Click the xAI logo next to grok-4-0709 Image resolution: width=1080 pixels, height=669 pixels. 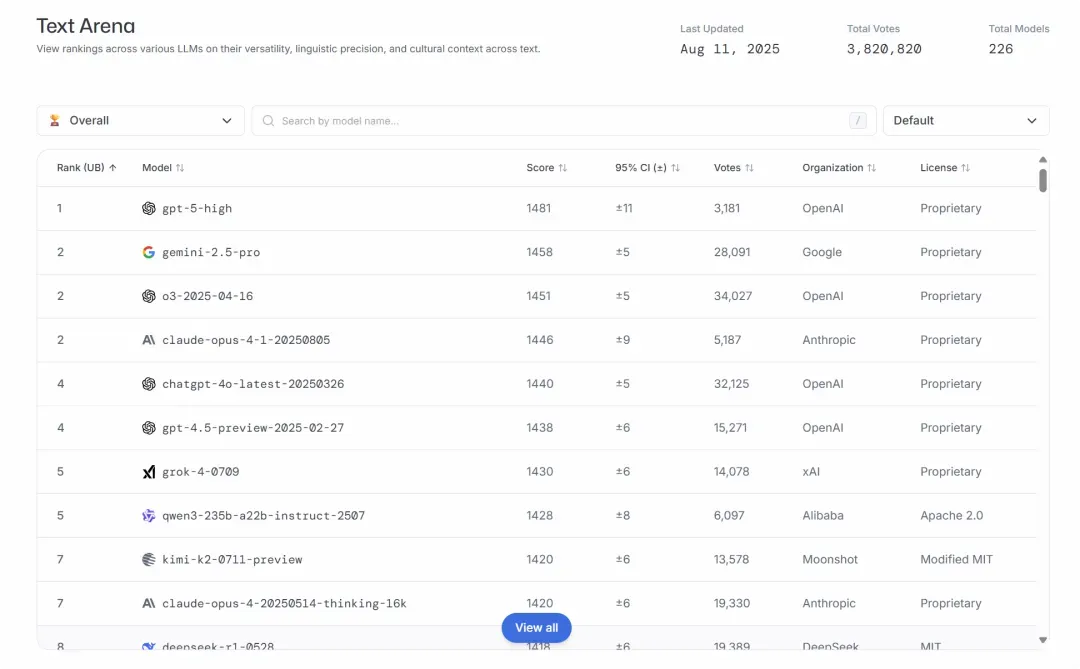[149, 472]
